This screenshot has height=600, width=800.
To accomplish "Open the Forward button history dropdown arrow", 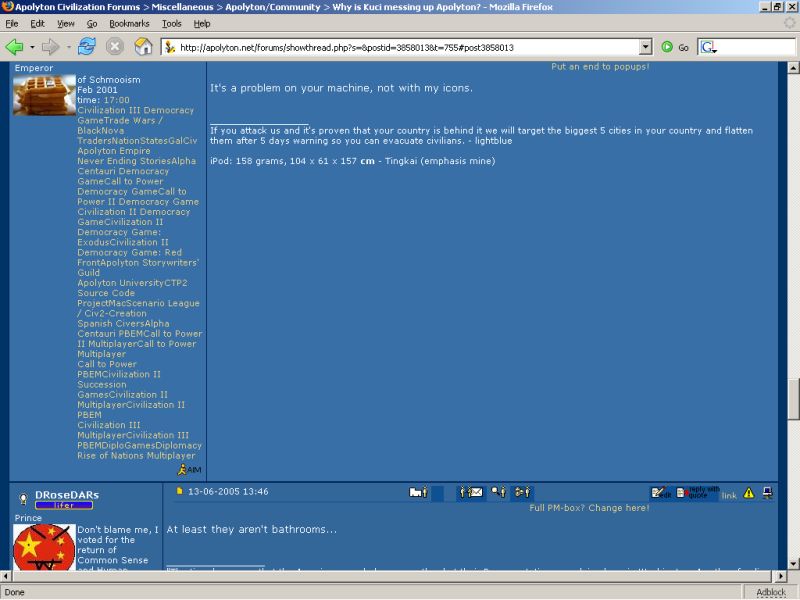I will pos(67,47).
